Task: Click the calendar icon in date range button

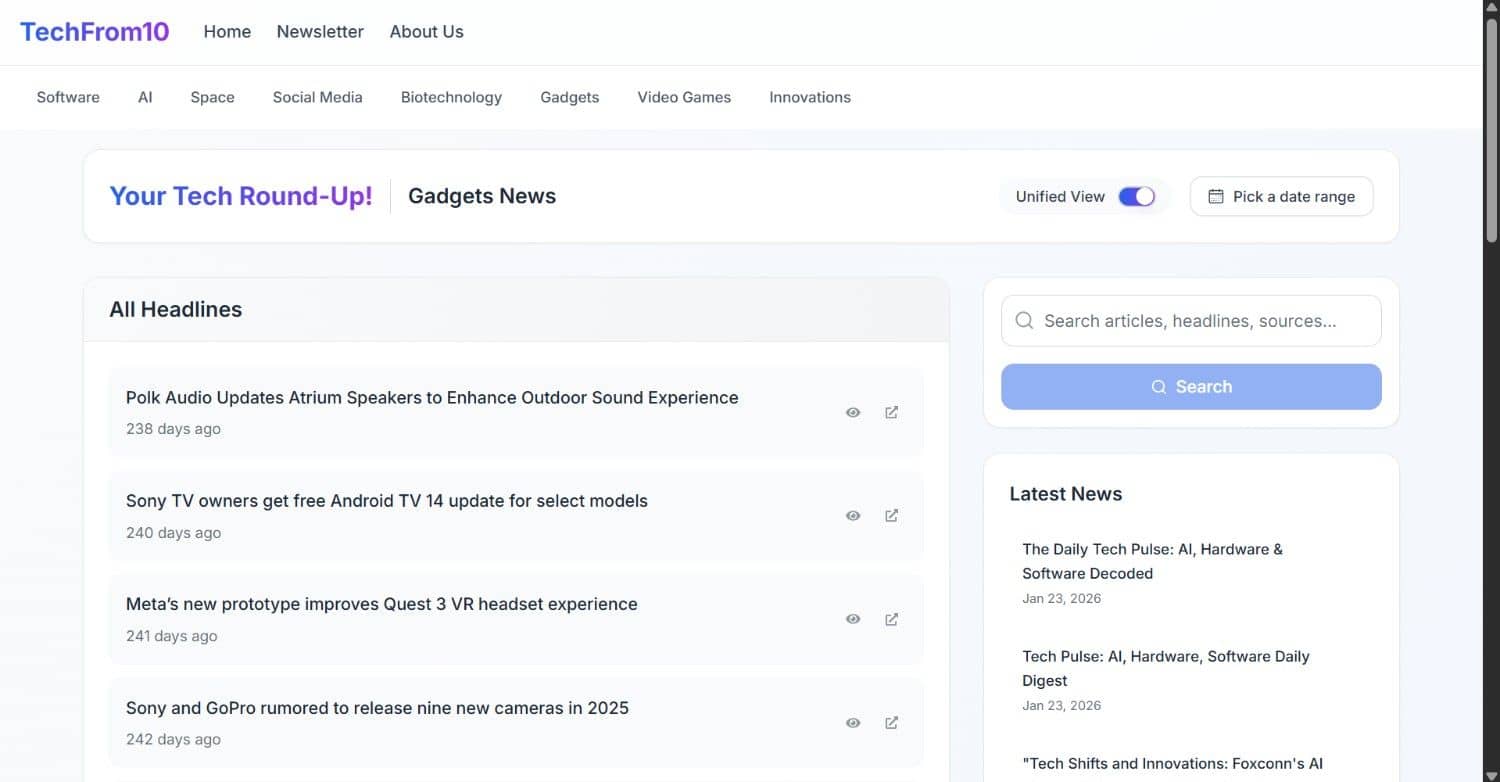Action: [1216, 196]
